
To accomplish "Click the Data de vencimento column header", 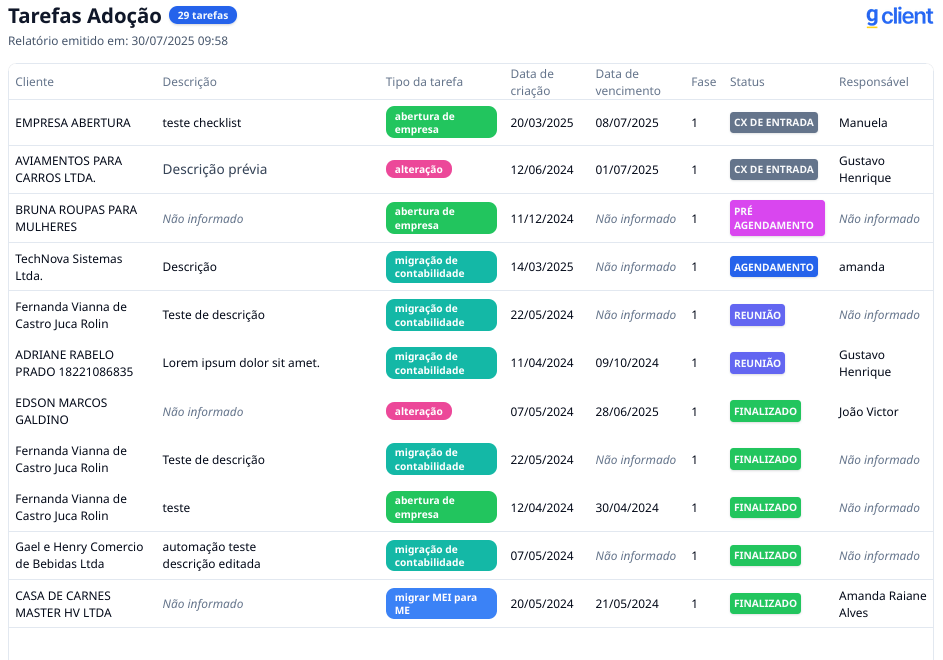I will [x=628, y=82].
